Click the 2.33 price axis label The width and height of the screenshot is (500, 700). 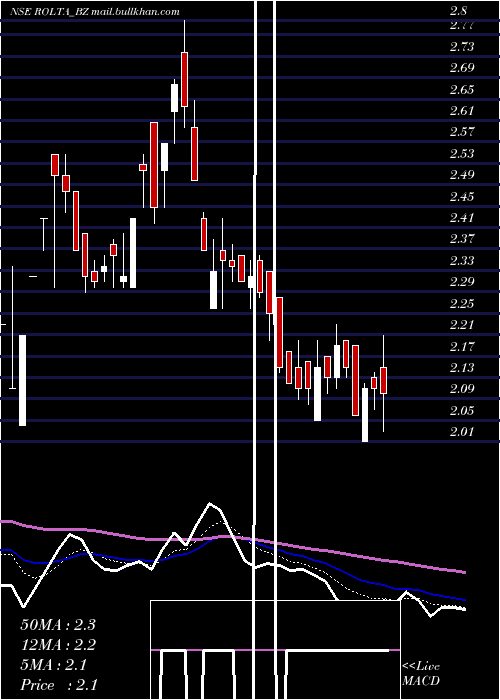pos(462,260)
